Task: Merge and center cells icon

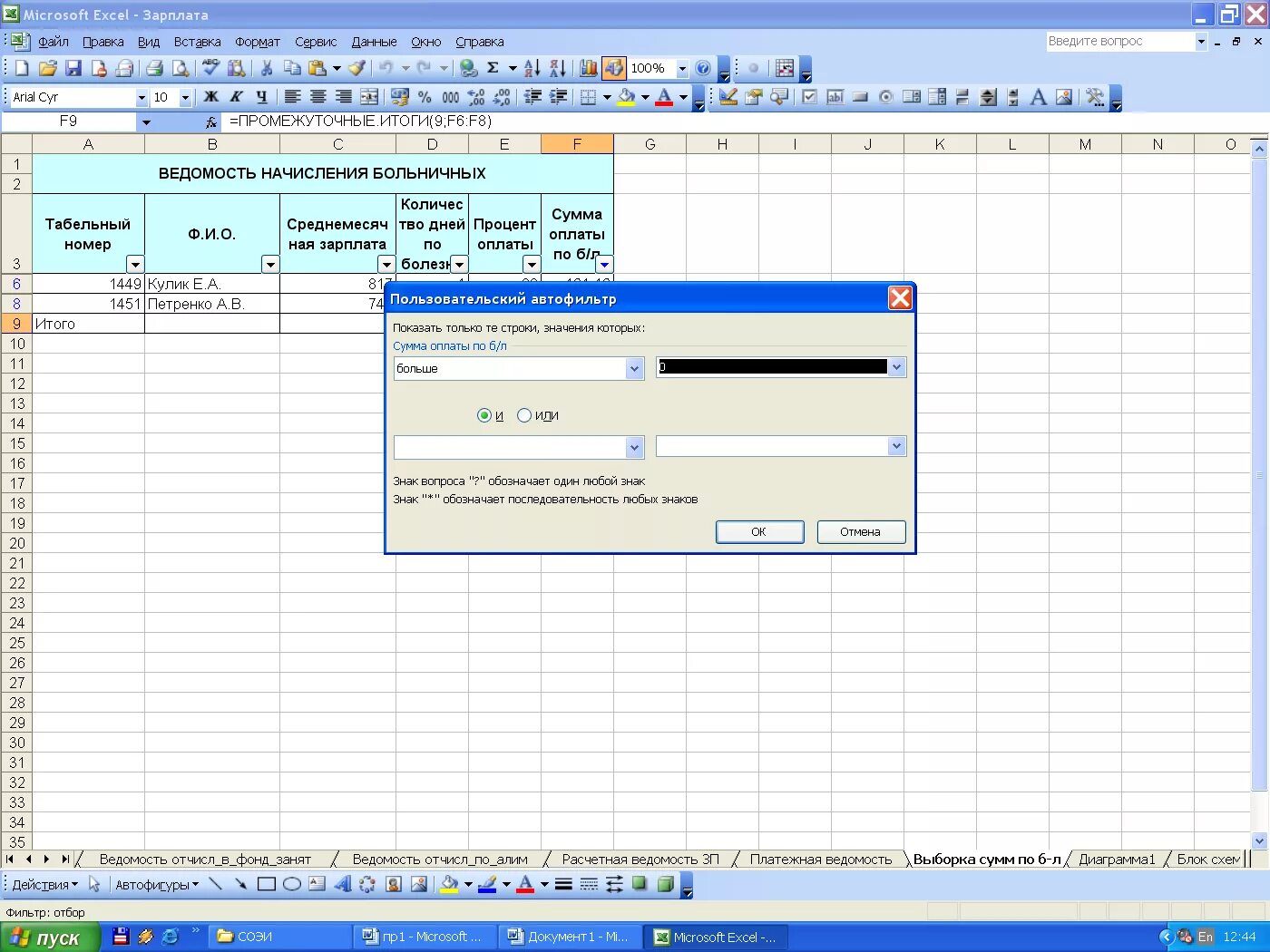Action: [x=369, y=97]
